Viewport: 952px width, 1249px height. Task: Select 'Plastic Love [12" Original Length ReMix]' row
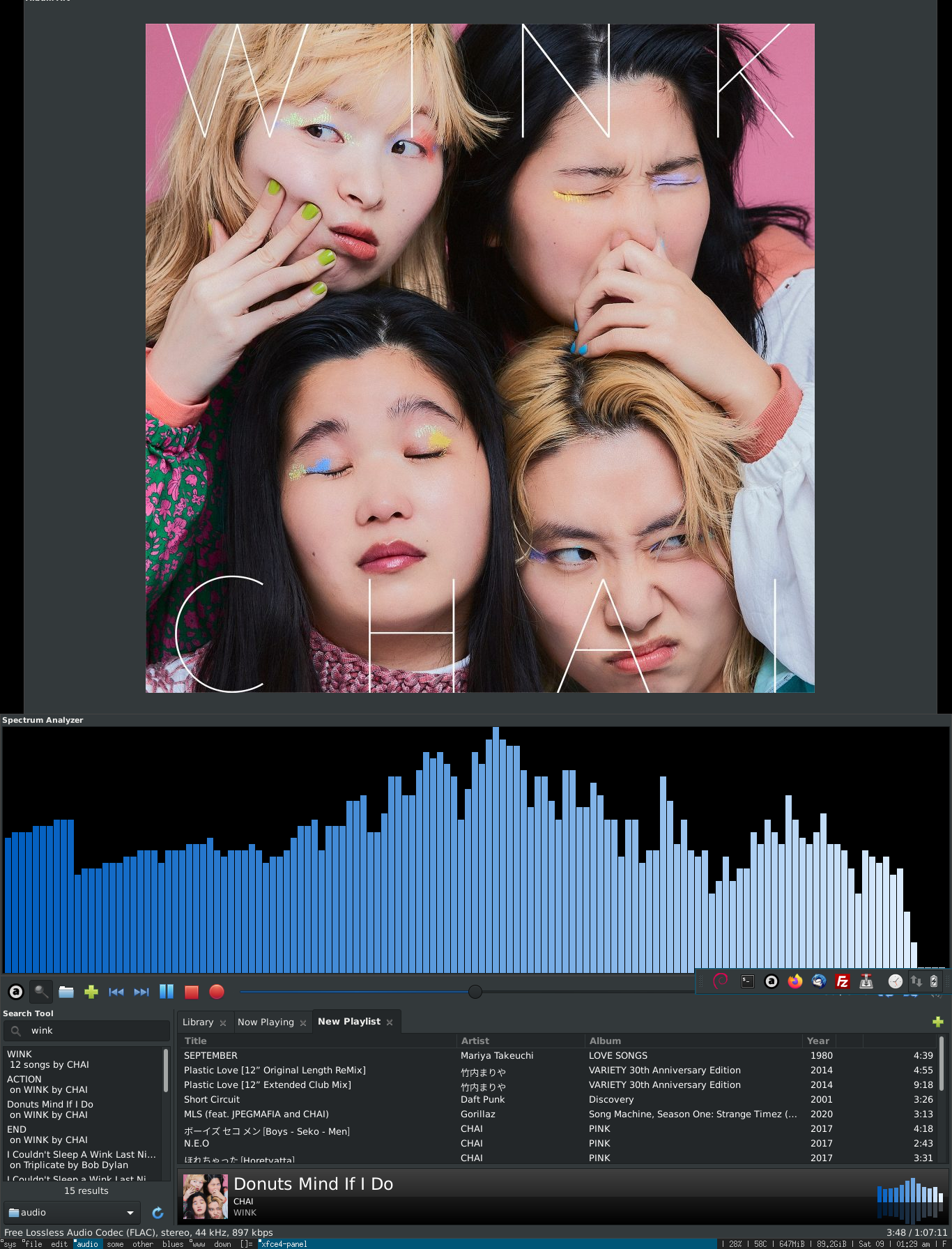tap(558, 1071)
